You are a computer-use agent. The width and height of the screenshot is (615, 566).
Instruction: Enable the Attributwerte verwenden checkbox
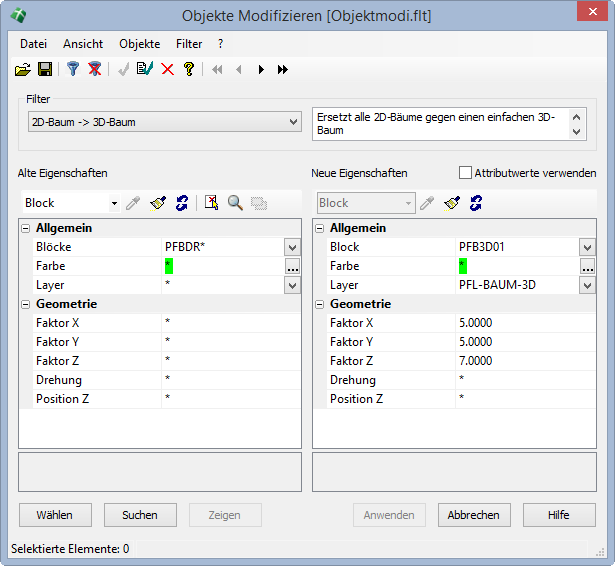click(x=465, y=172)
